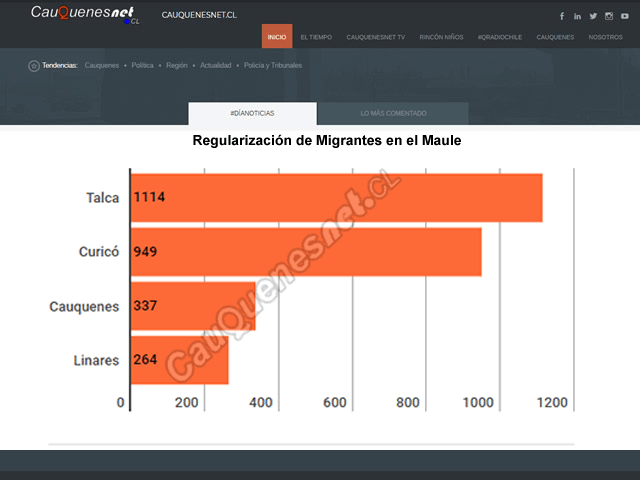Click the 0 axis tick label
This screenshot has height=480, width=640.
pyautogui.click(x=120, y=403)
